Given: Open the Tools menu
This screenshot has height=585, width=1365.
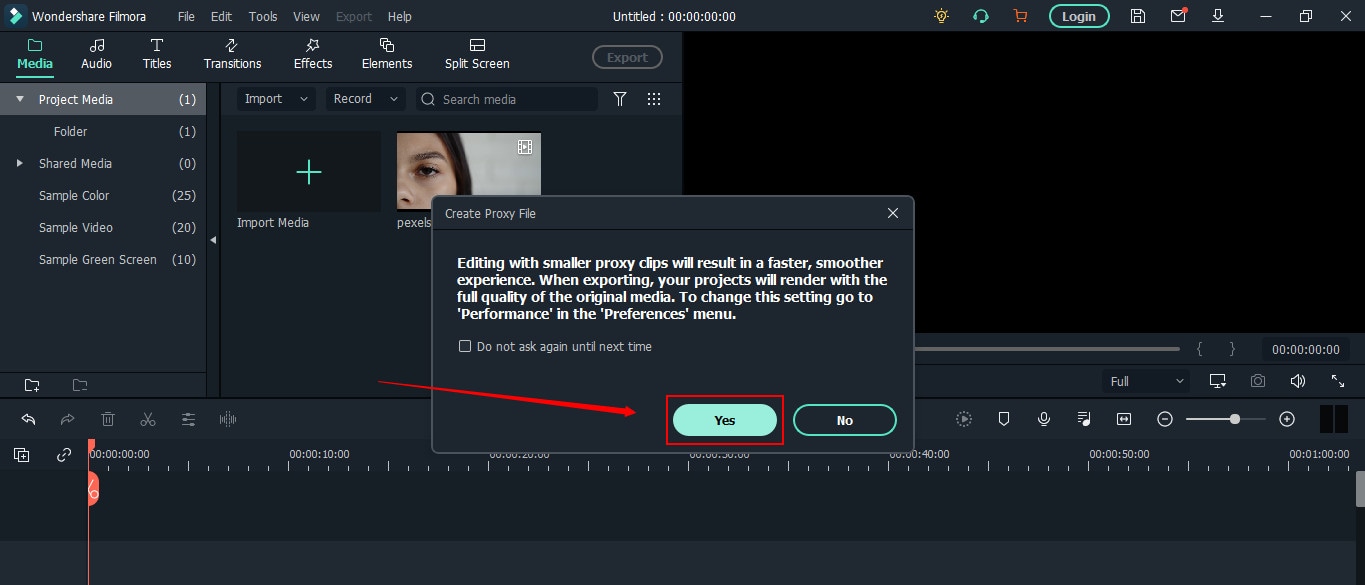Looking at the screenshot, I should click(x=263, y=17).
